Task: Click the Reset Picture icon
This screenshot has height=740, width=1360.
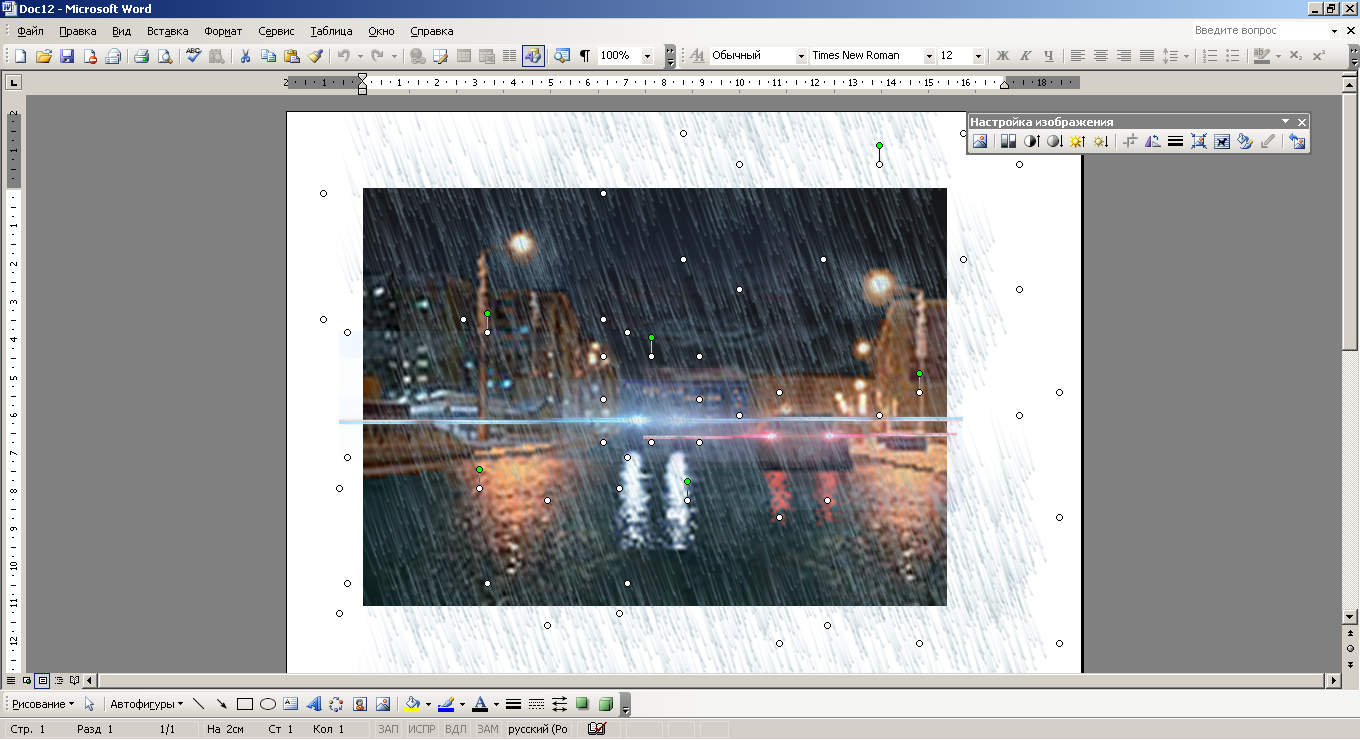Action: click(x=1297, y=142)
